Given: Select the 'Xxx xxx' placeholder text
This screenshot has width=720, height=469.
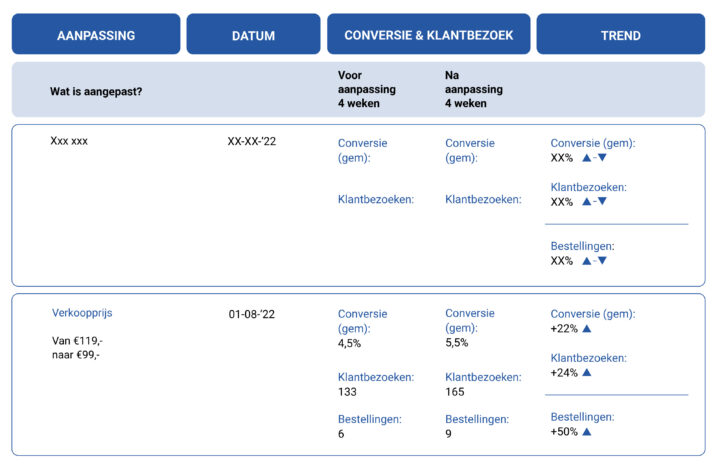Looking at the screenshot, I should (x=69, y=141).
